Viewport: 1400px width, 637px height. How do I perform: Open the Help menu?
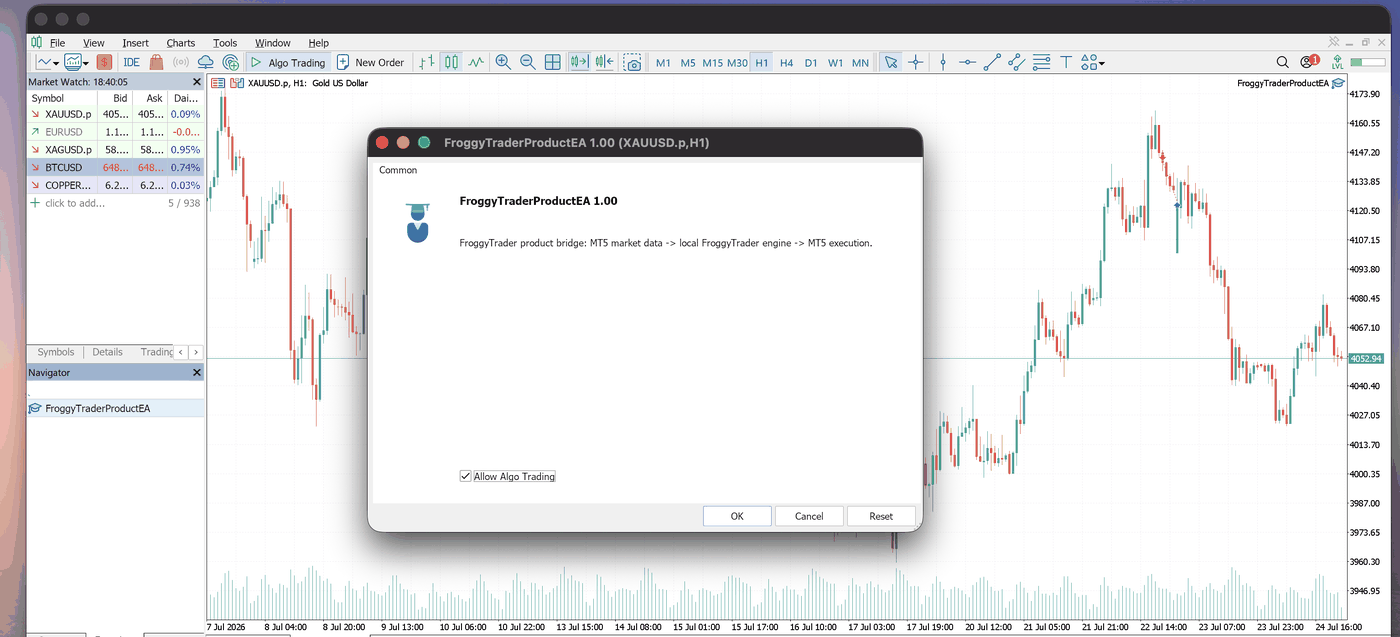[318, 43]
